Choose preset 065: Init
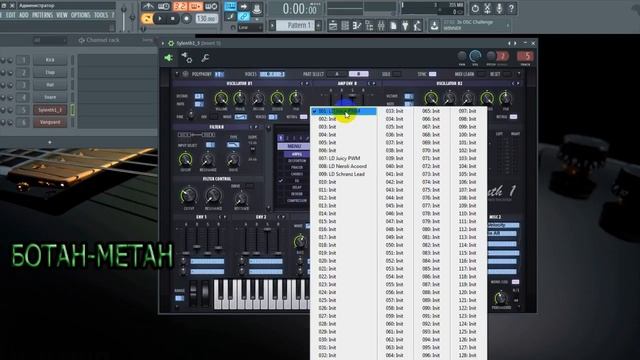This screenshot has height=360, width=640. pos(431,111)
